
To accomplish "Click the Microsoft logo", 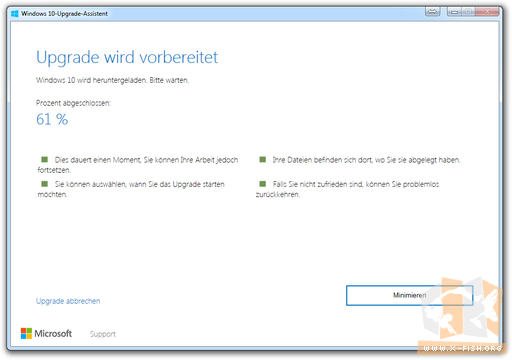I will tap(46, 333).
